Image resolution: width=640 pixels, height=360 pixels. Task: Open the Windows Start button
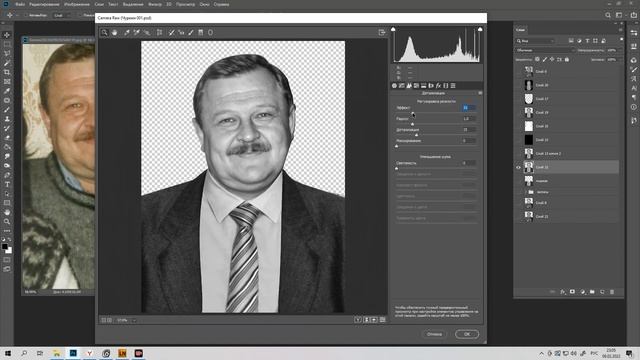click(8, 353)
